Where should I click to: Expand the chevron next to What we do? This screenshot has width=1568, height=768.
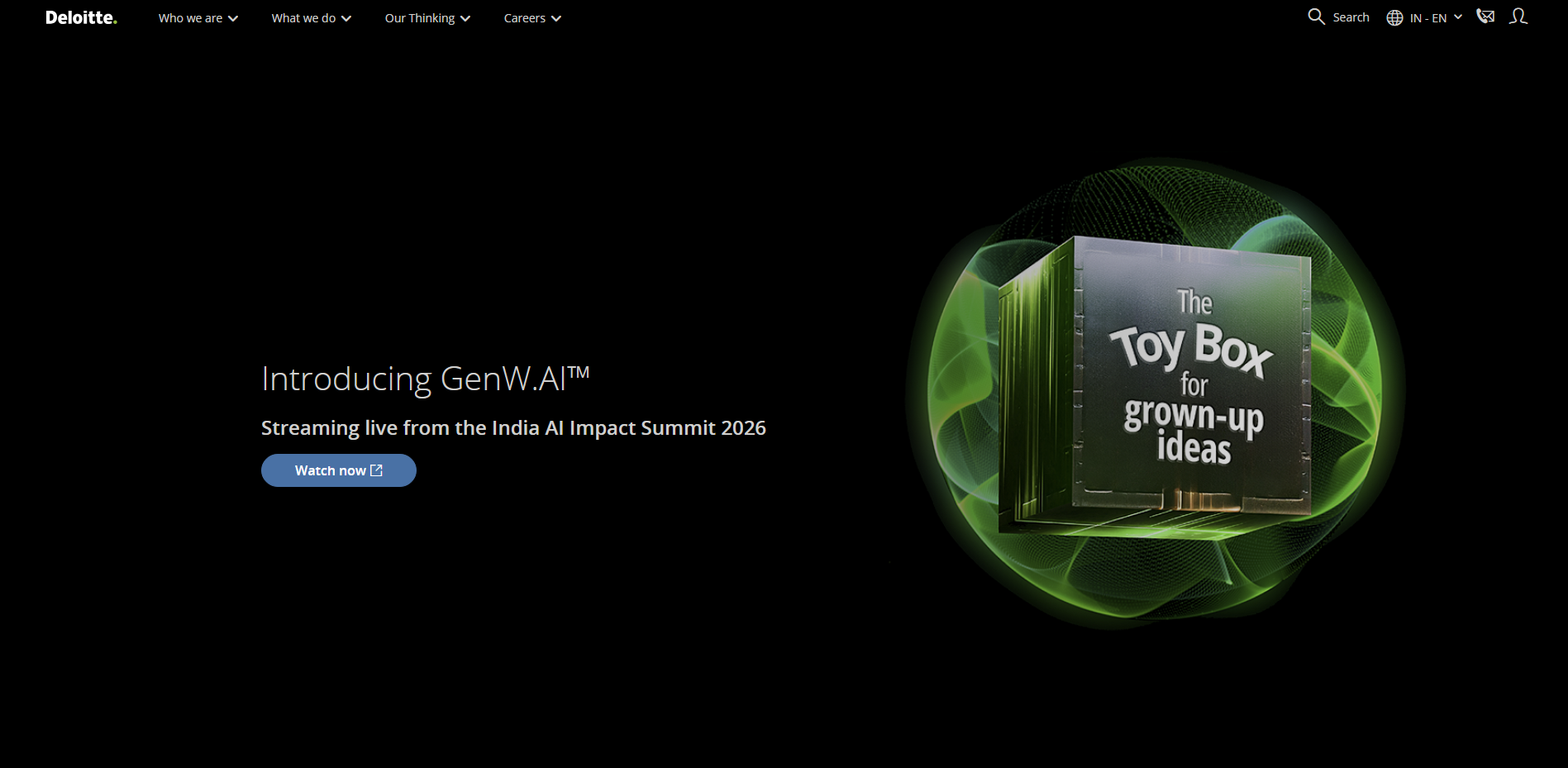[x=346, y=19]
